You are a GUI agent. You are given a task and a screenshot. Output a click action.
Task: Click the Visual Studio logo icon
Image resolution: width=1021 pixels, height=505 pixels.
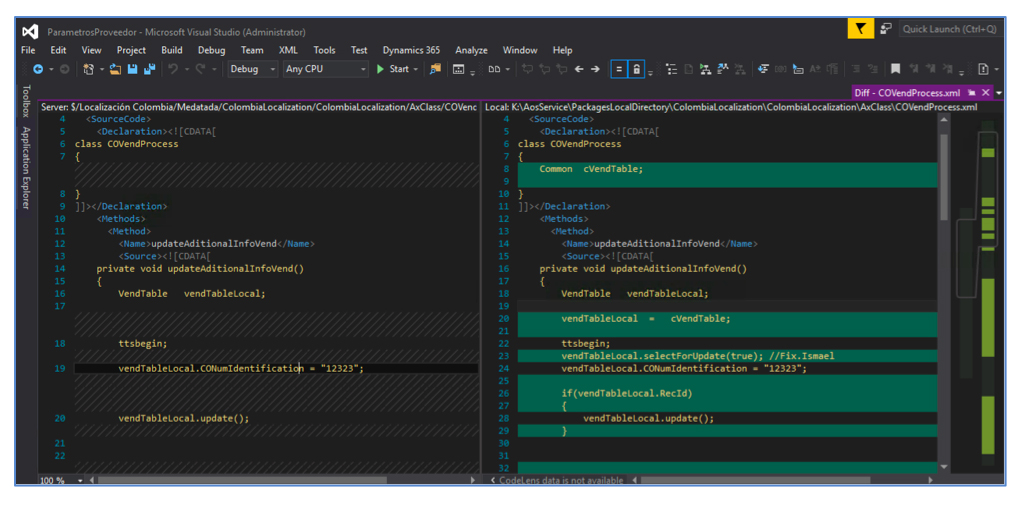(x=30, y=31)
